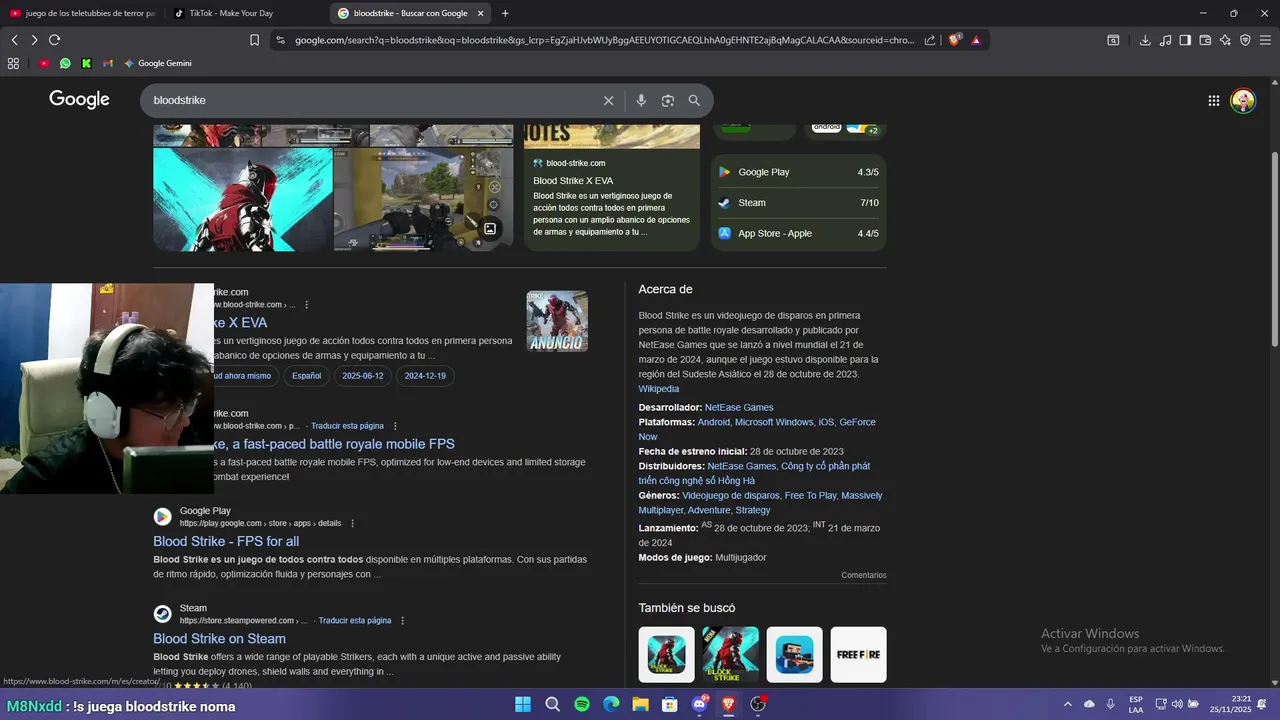The image size is (1280, 720).
Task: Open the Google Play 4.3/5 rating row
Action: tap(798, 172)
